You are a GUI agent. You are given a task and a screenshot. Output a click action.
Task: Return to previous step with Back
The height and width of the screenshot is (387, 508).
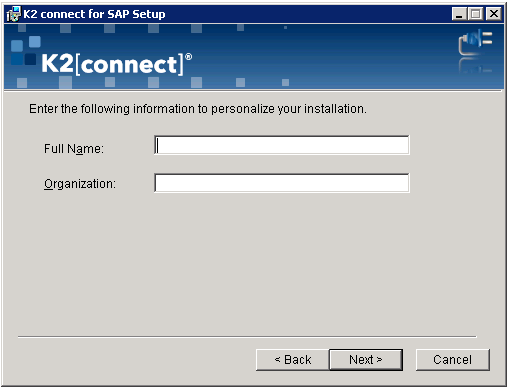tap(293, 360)
